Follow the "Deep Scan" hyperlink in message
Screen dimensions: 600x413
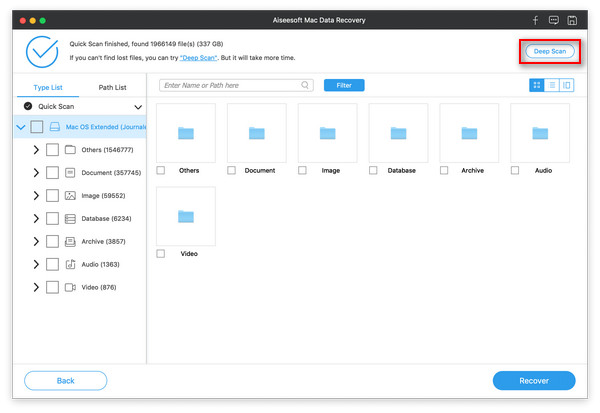(199, 58)
